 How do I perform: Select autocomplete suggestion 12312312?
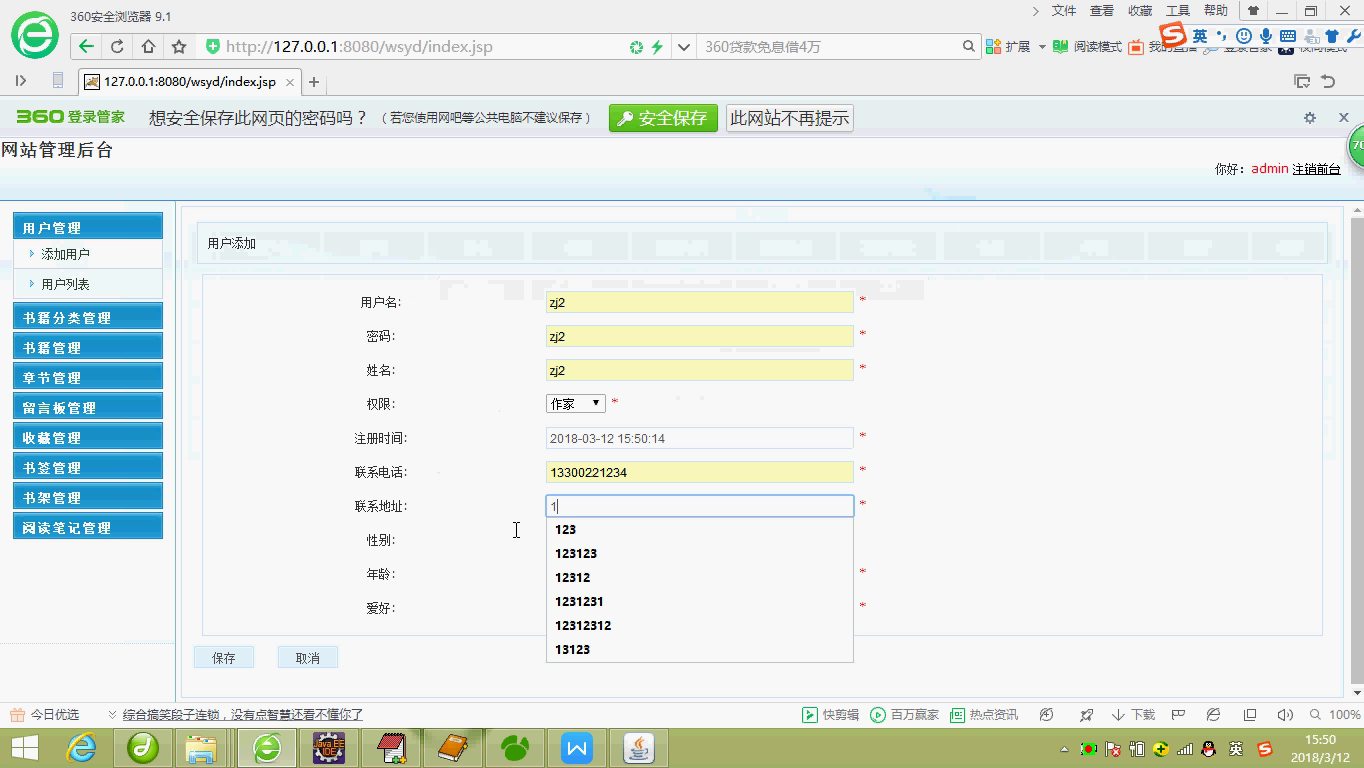699,625
